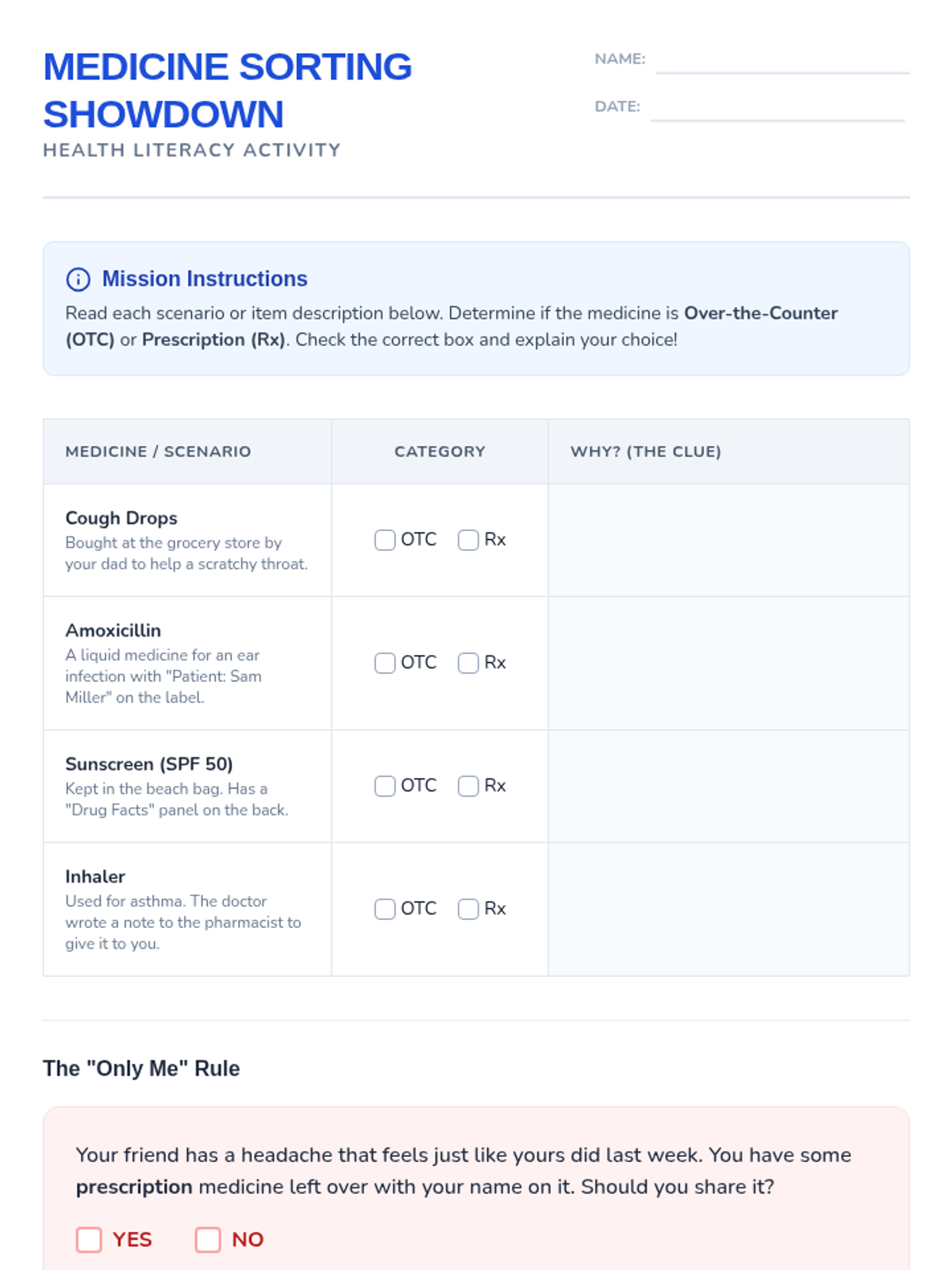Click the Category column header
Screen dimensions: 952x1270
[440, 452]
